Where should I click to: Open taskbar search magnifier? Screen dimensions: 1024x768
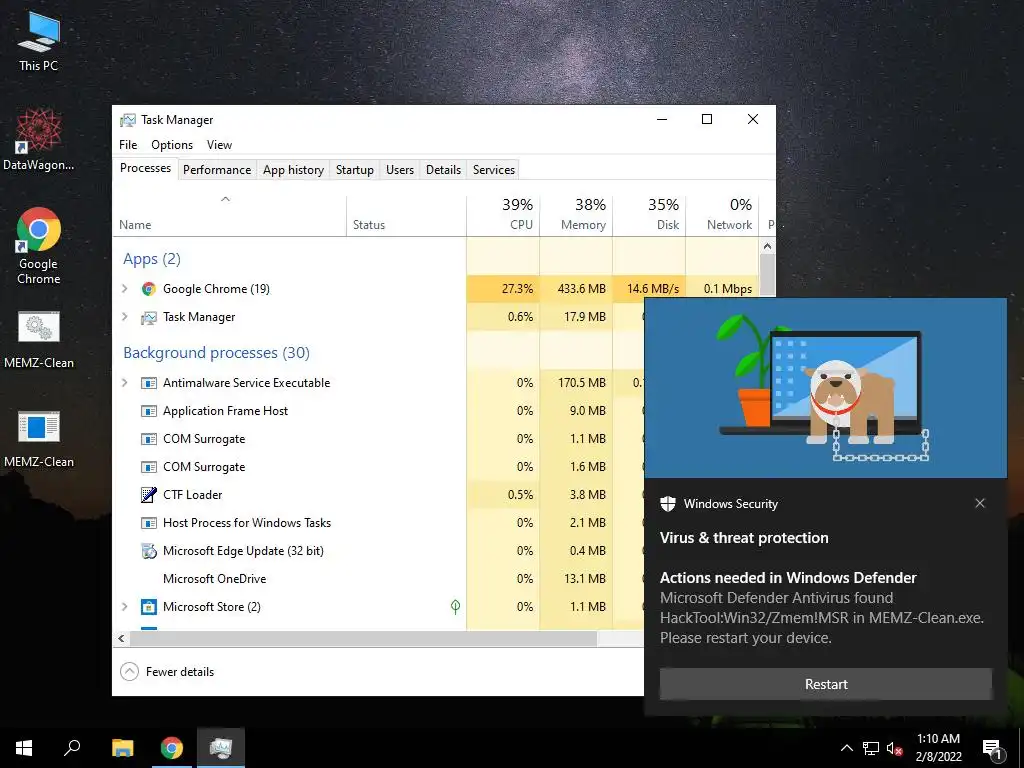tap(72, 748)
